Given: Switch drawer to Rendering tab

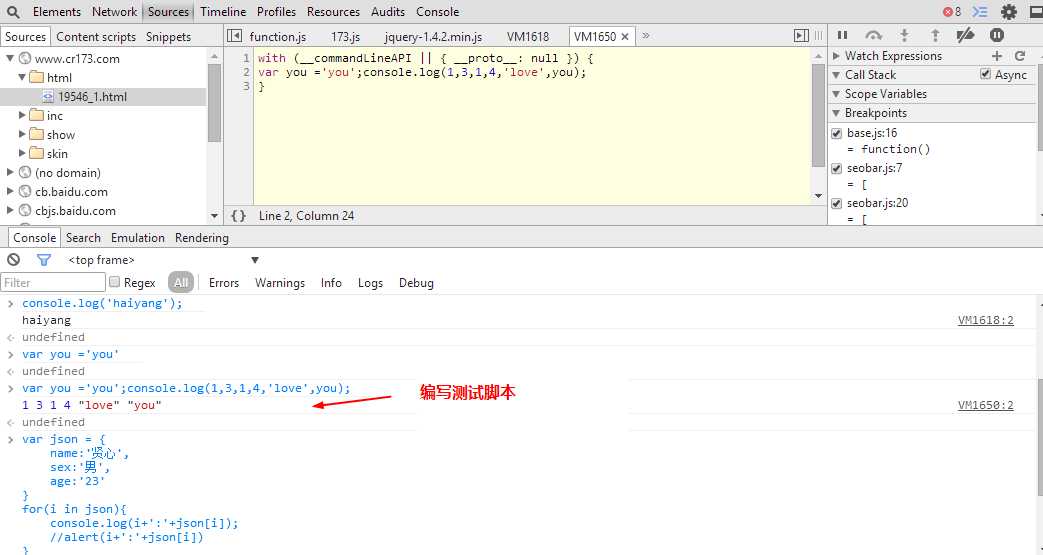Looking at the screenshot, I should click(202, 238).
